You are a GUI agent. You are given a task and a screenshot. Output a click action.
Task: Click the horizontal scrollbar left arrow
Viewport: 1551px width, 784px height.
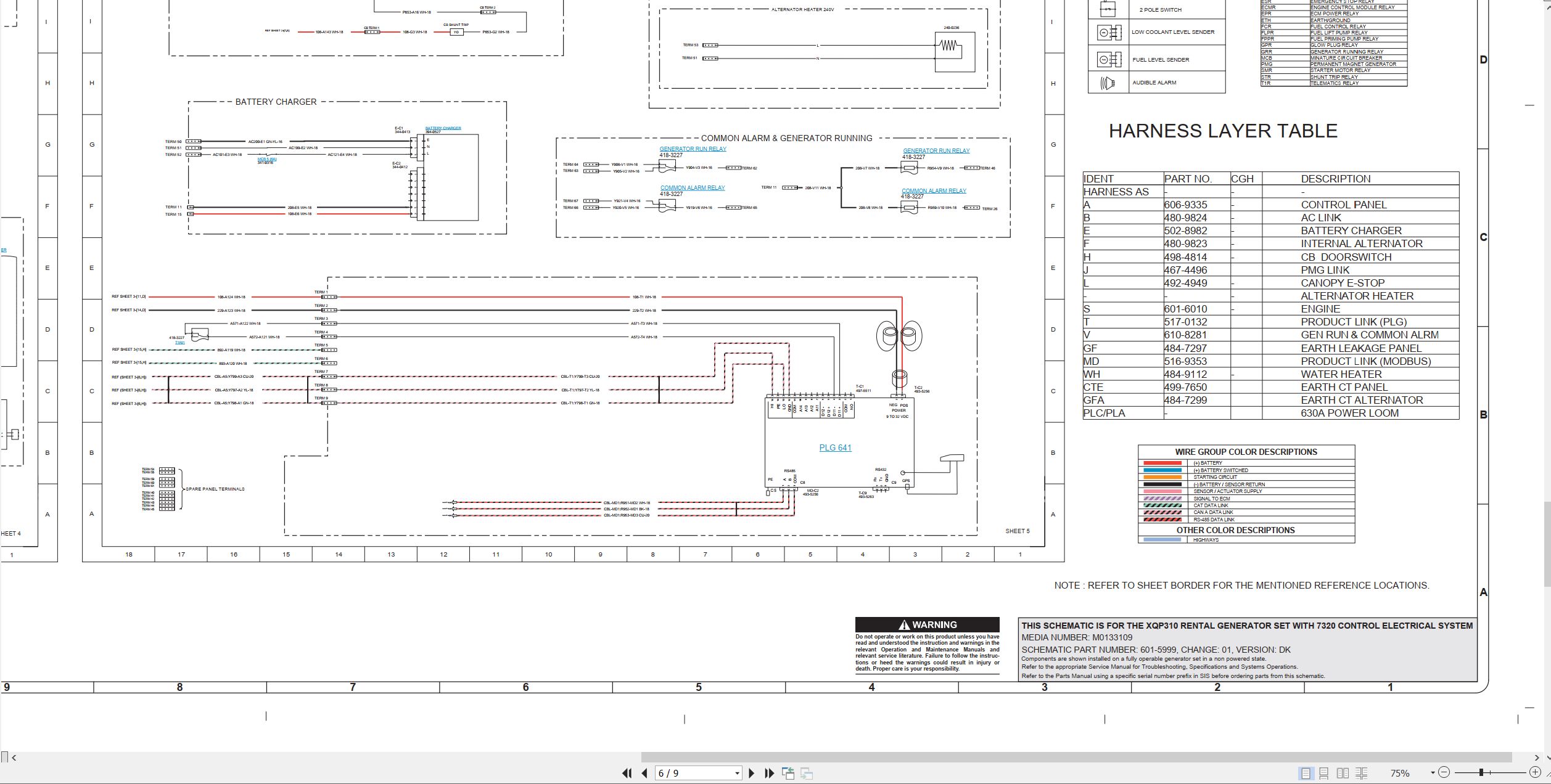click(x=14, y=757)
